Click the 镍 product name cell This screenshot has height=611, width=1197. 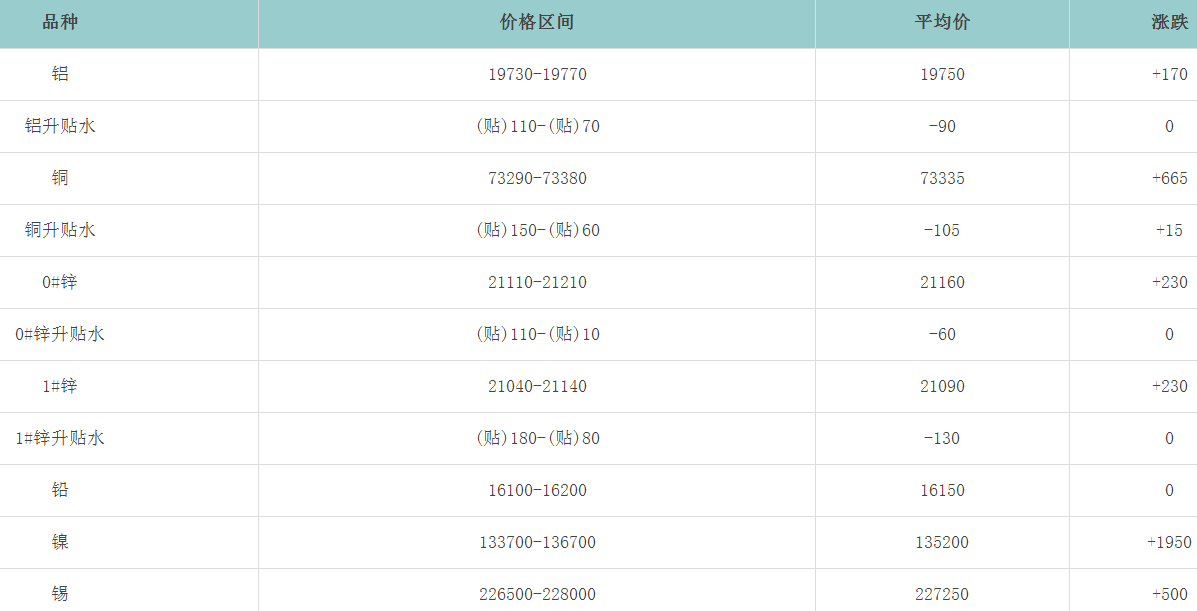pos(60,543)
